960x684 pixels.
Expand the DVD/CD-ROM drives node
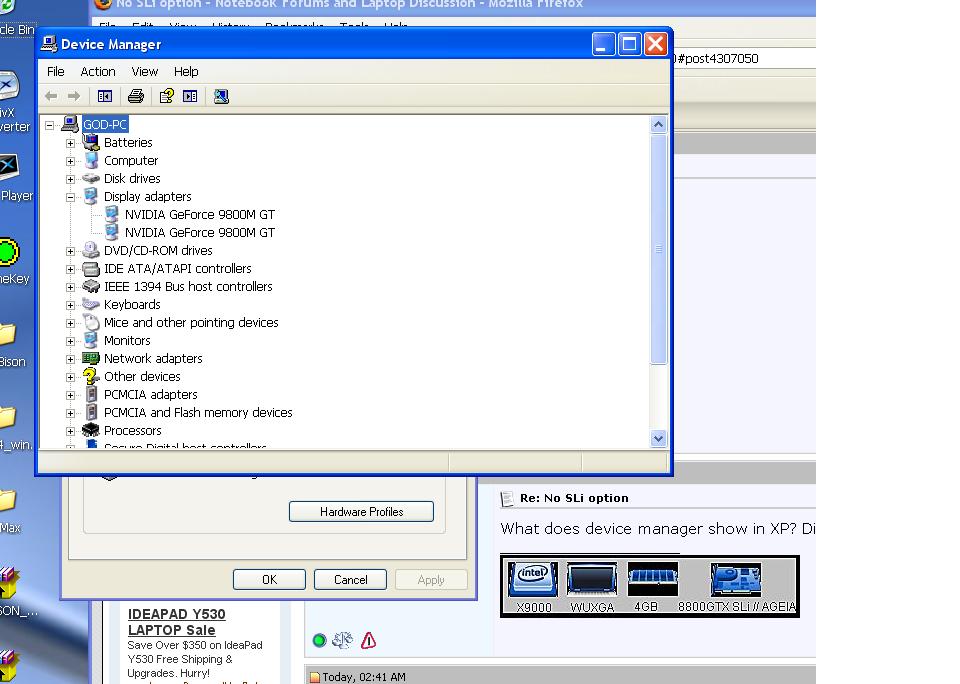coord(70,251)
